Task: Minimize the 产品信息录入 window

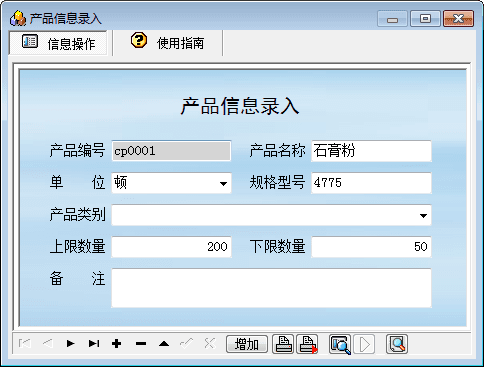Action: coord(392,19)
